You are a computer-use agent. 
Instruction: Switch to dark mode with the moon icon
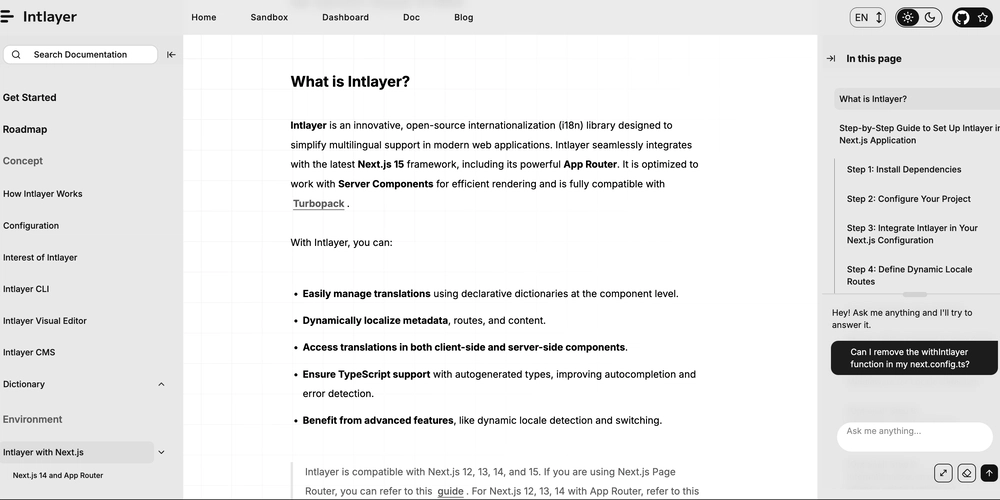(x=930, y=17)
